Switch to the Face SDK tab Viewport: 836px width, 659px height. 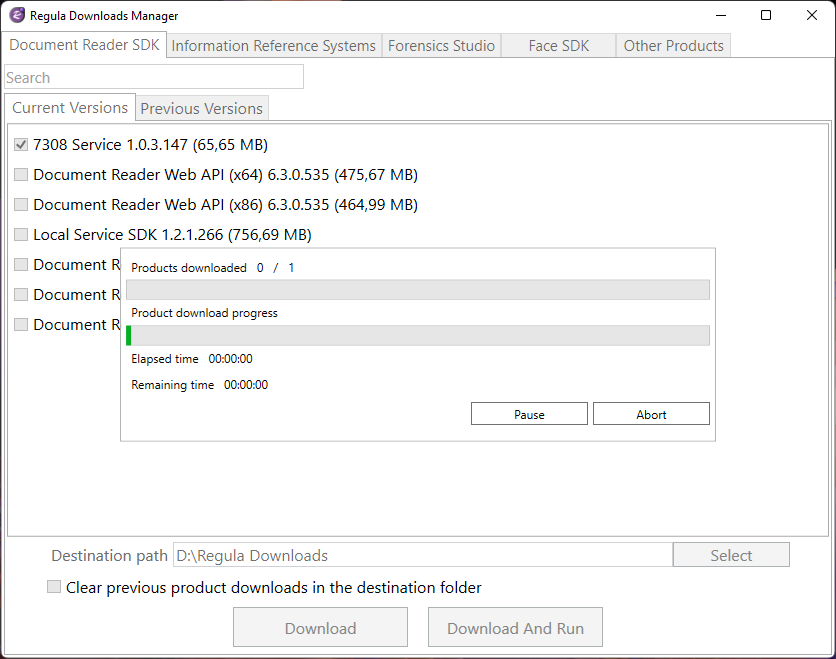[558, 46]
